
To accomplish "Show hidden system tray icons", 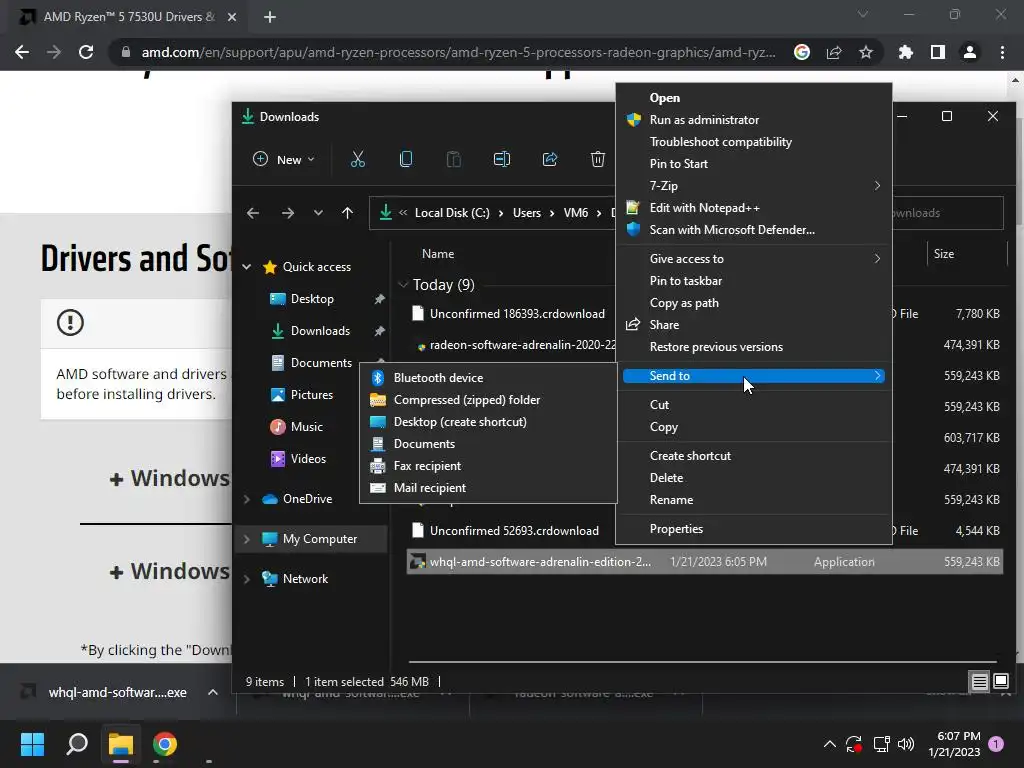I will (x=829, y=744).
